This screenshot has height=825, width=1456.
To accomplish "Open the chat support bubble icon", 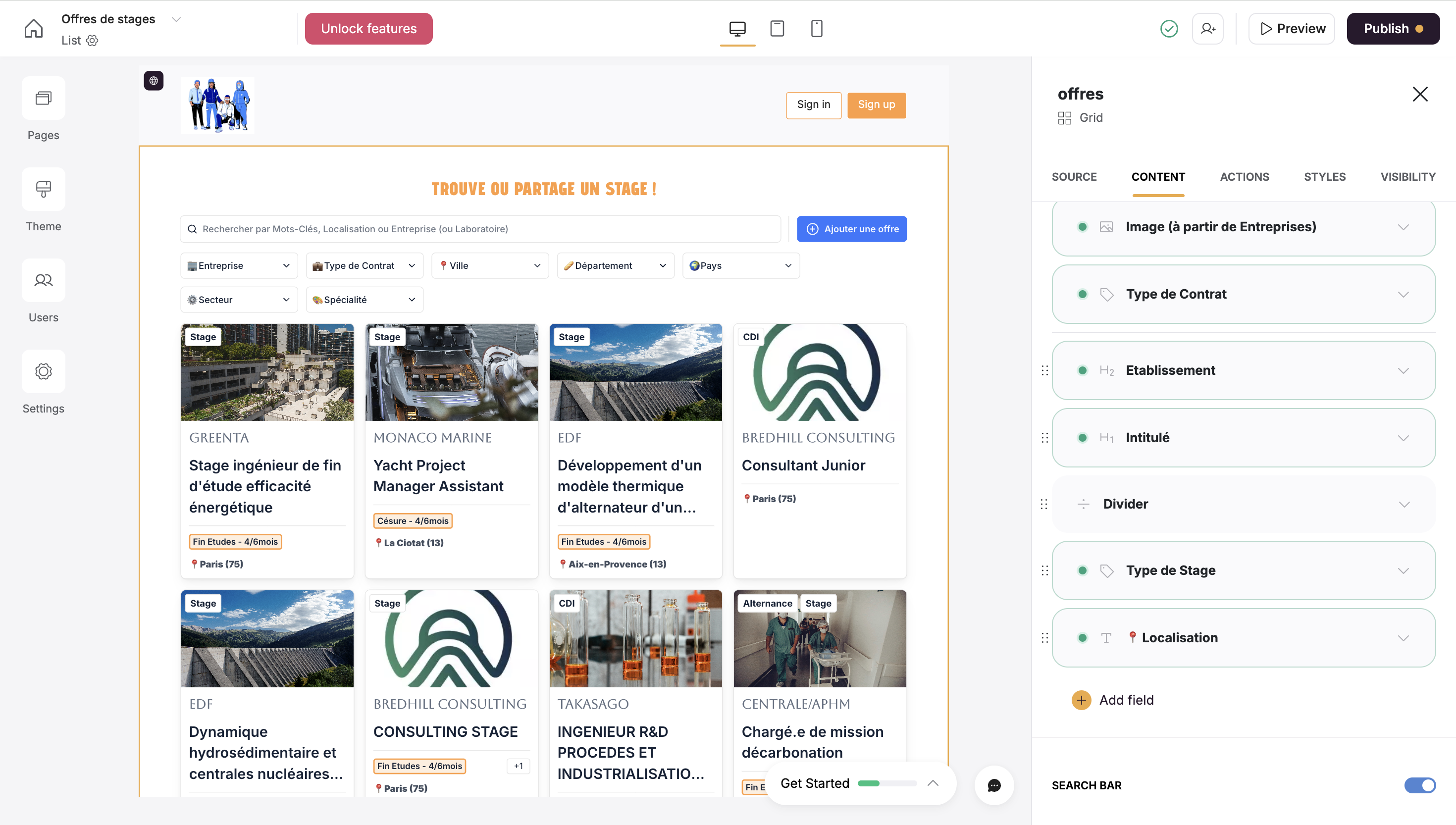I will 994,785.
